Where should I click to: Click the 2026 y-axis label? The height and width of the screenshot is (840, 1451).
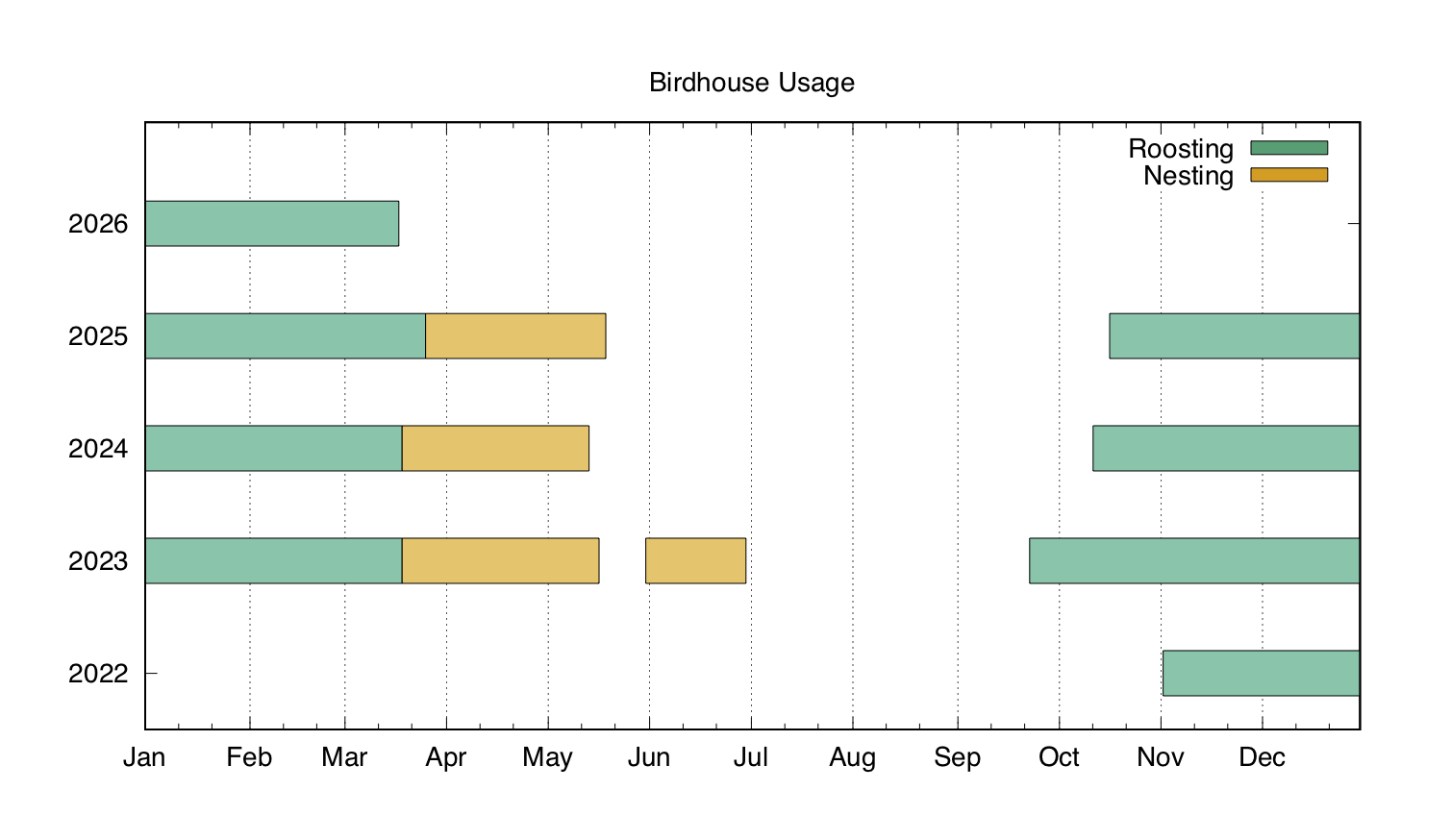pyautogui.click(x=98, y=224)
